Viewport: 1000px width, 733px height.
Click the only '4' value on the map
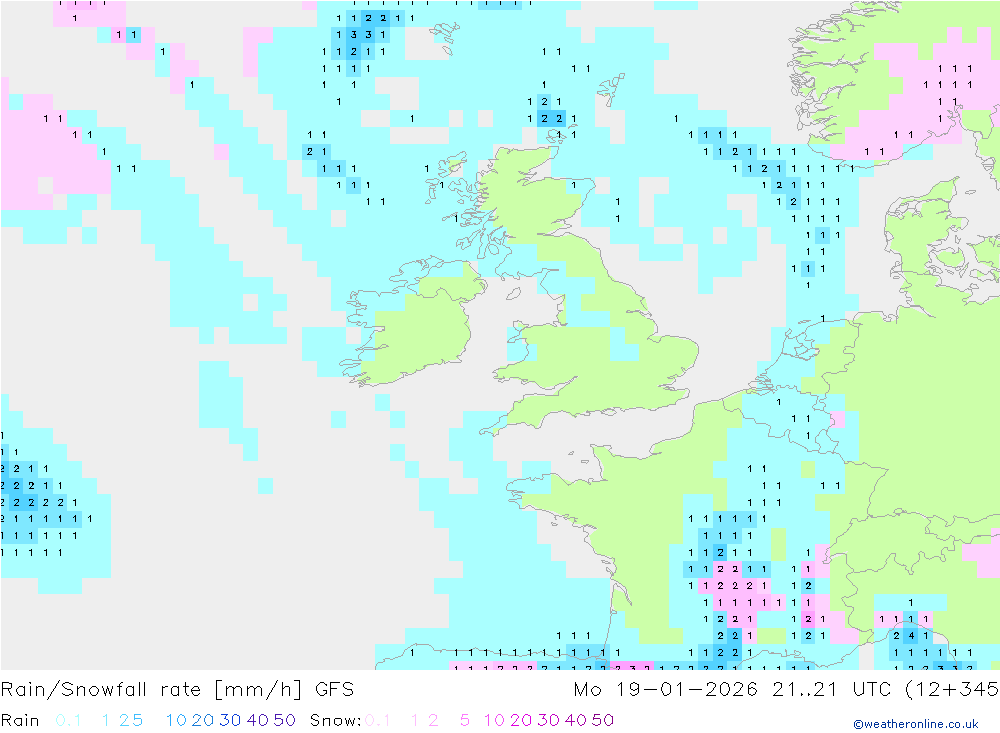(x=911, y=636)
